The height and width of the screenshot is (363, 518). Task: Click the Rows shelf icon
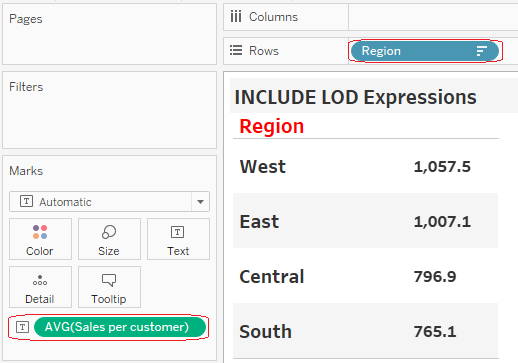pos(236,51)
